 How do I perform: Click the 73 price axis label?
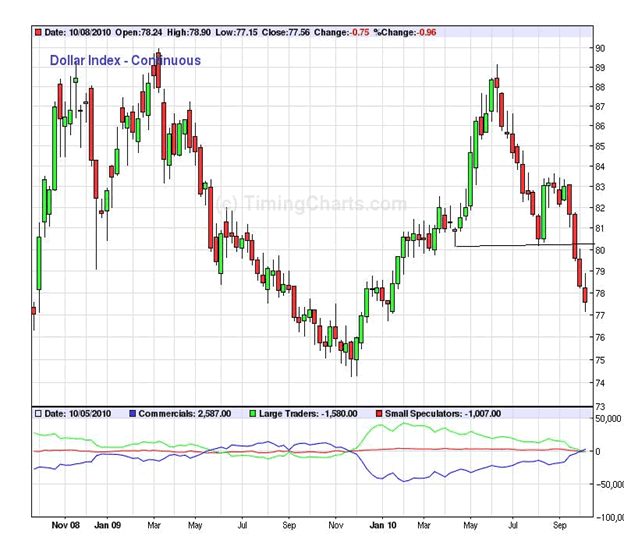tap(598, 405)
